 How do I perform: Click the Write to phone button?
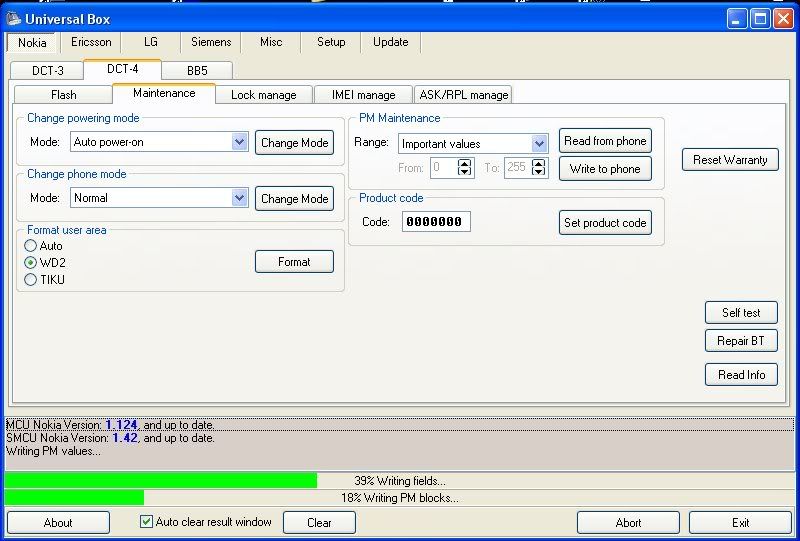pyautogui.click(x=605, y=169)
